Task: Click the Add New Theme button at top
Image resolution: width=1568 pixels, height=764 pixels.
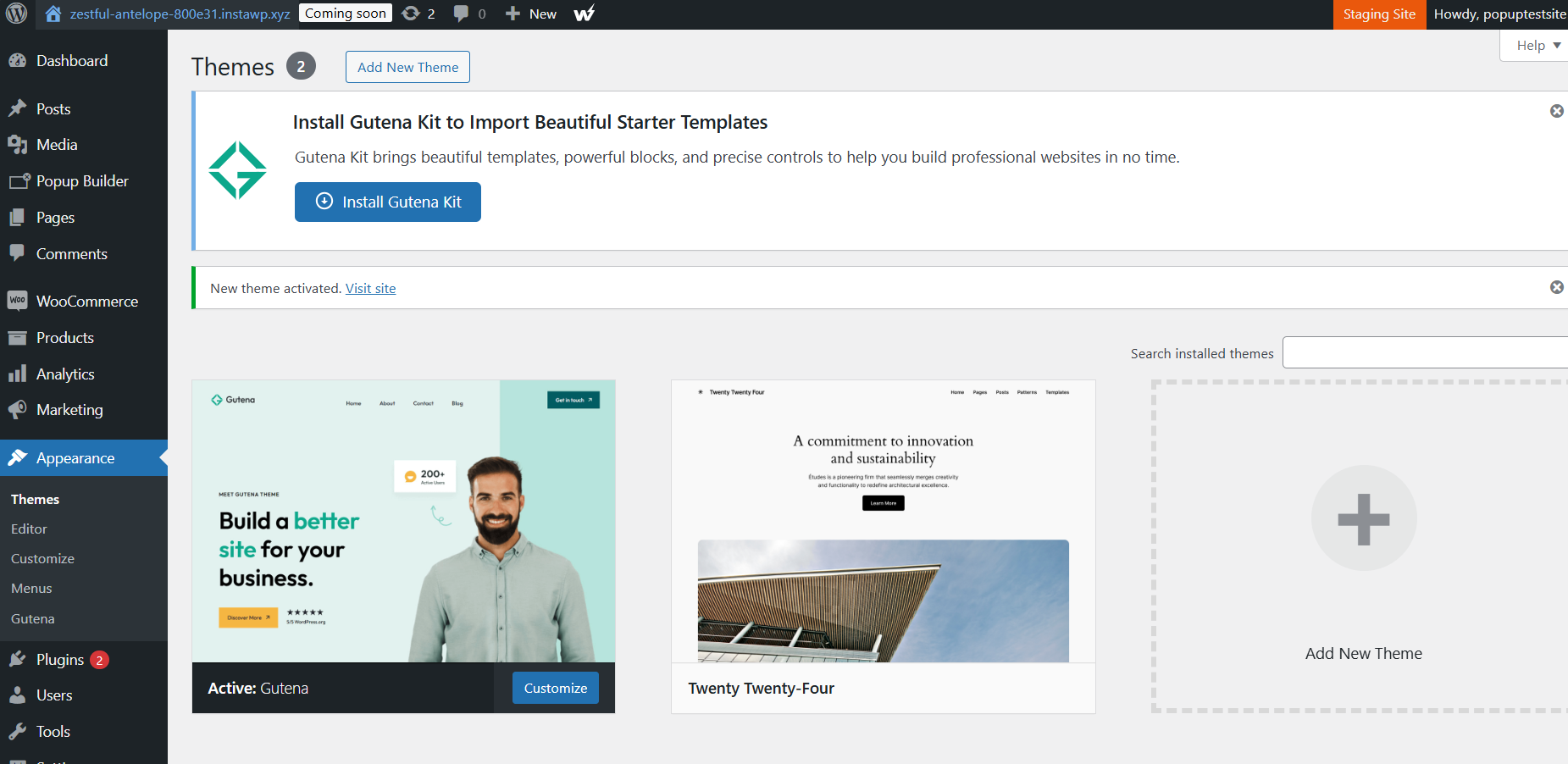Action: point(407,67)
